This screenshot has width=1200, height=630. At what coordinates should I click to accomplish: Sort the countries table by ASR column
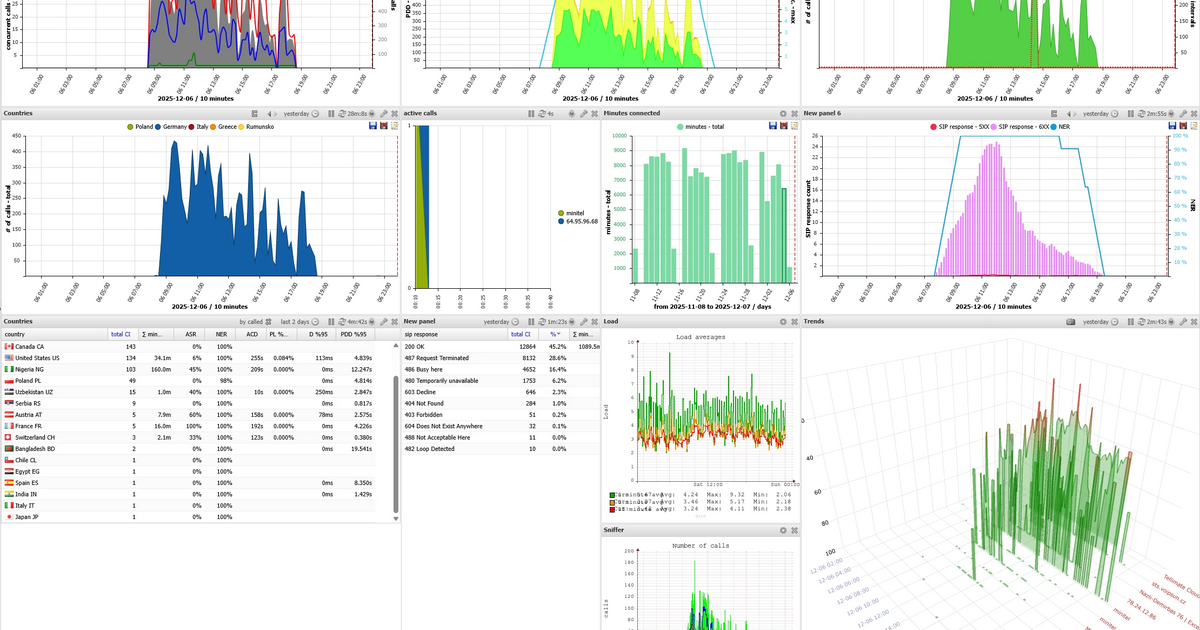[191, 334]
